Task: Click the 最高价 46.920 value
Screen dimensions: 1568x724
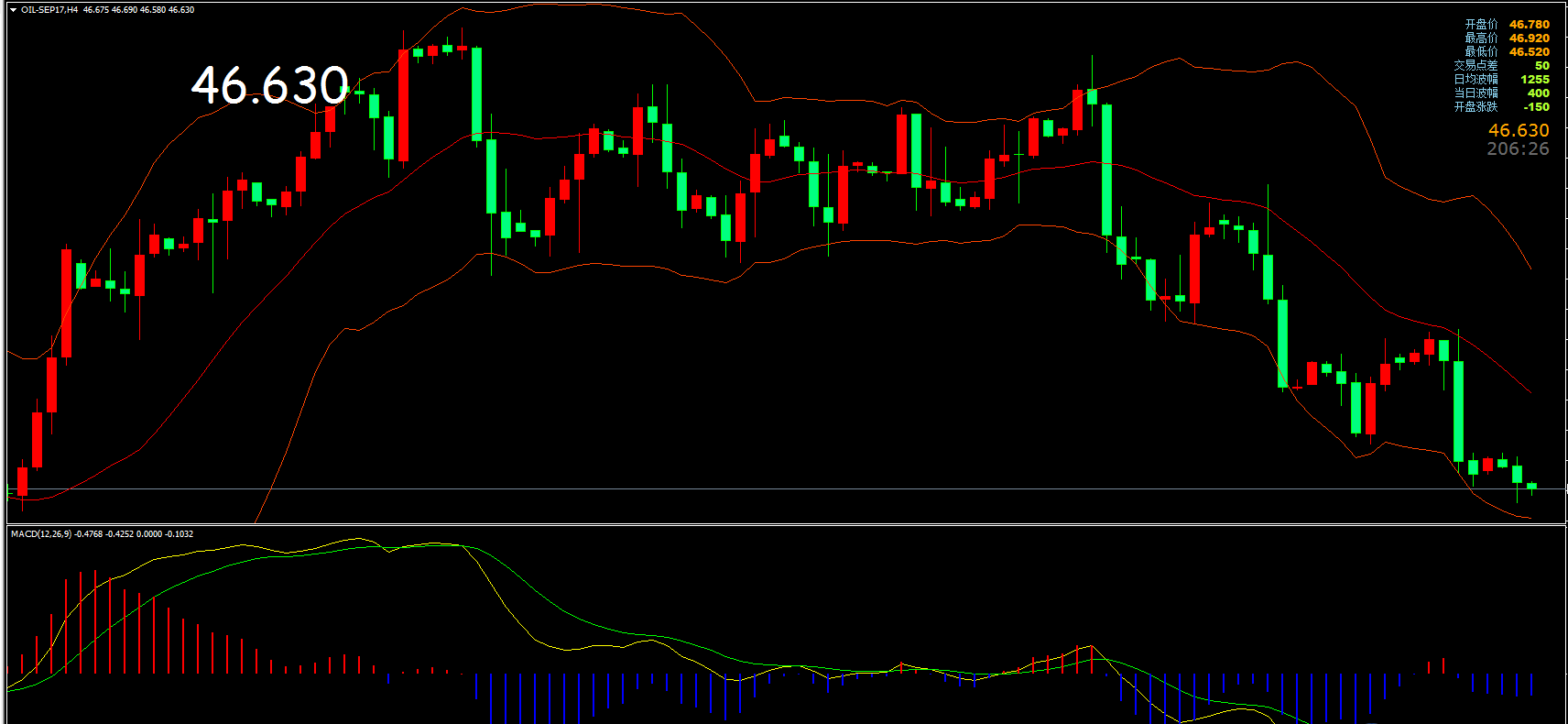Action: (x=1530, y=38)
